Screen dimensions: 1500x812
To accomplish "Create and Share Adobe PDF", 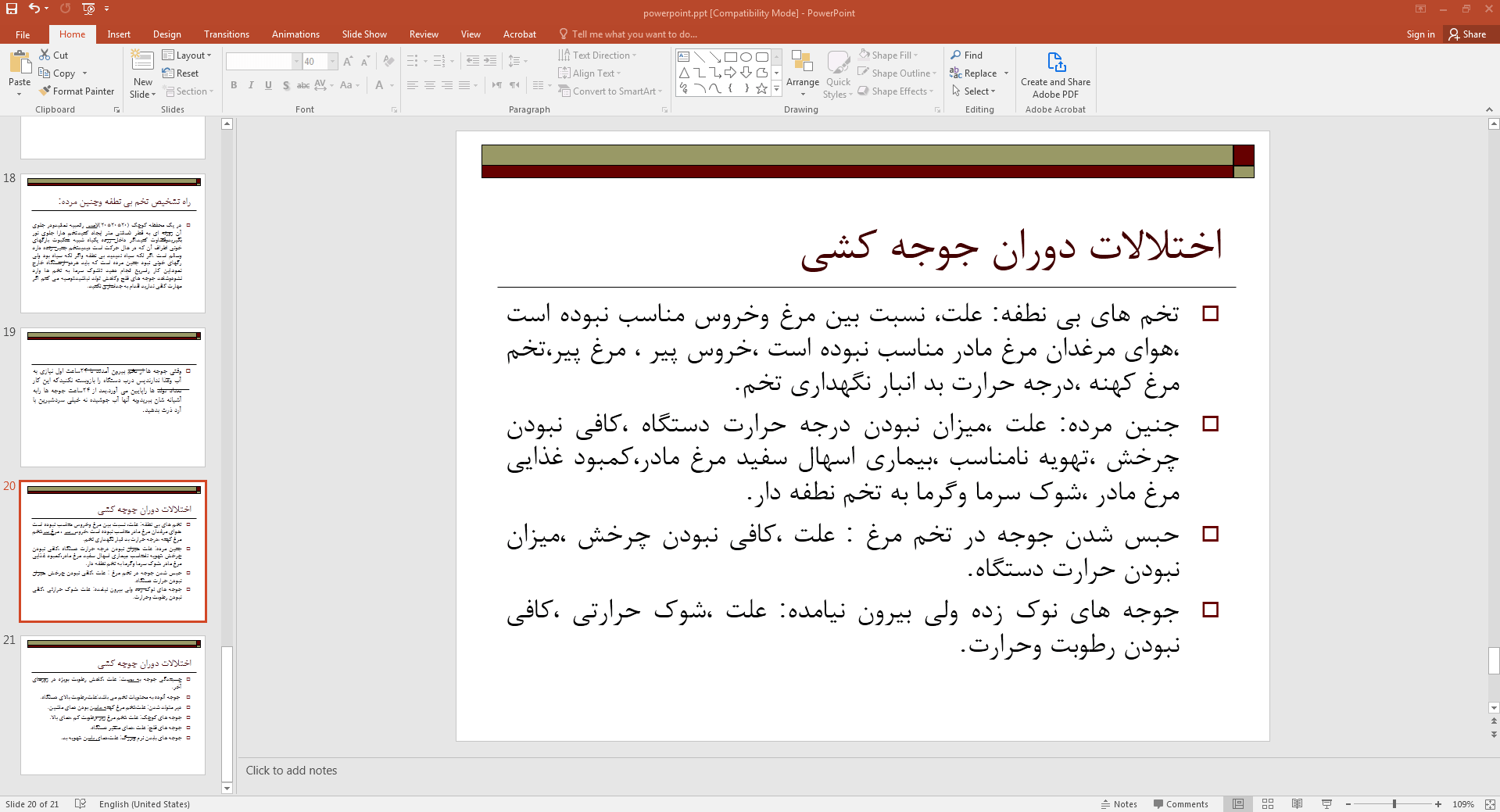I will [x=1055, y=74].
